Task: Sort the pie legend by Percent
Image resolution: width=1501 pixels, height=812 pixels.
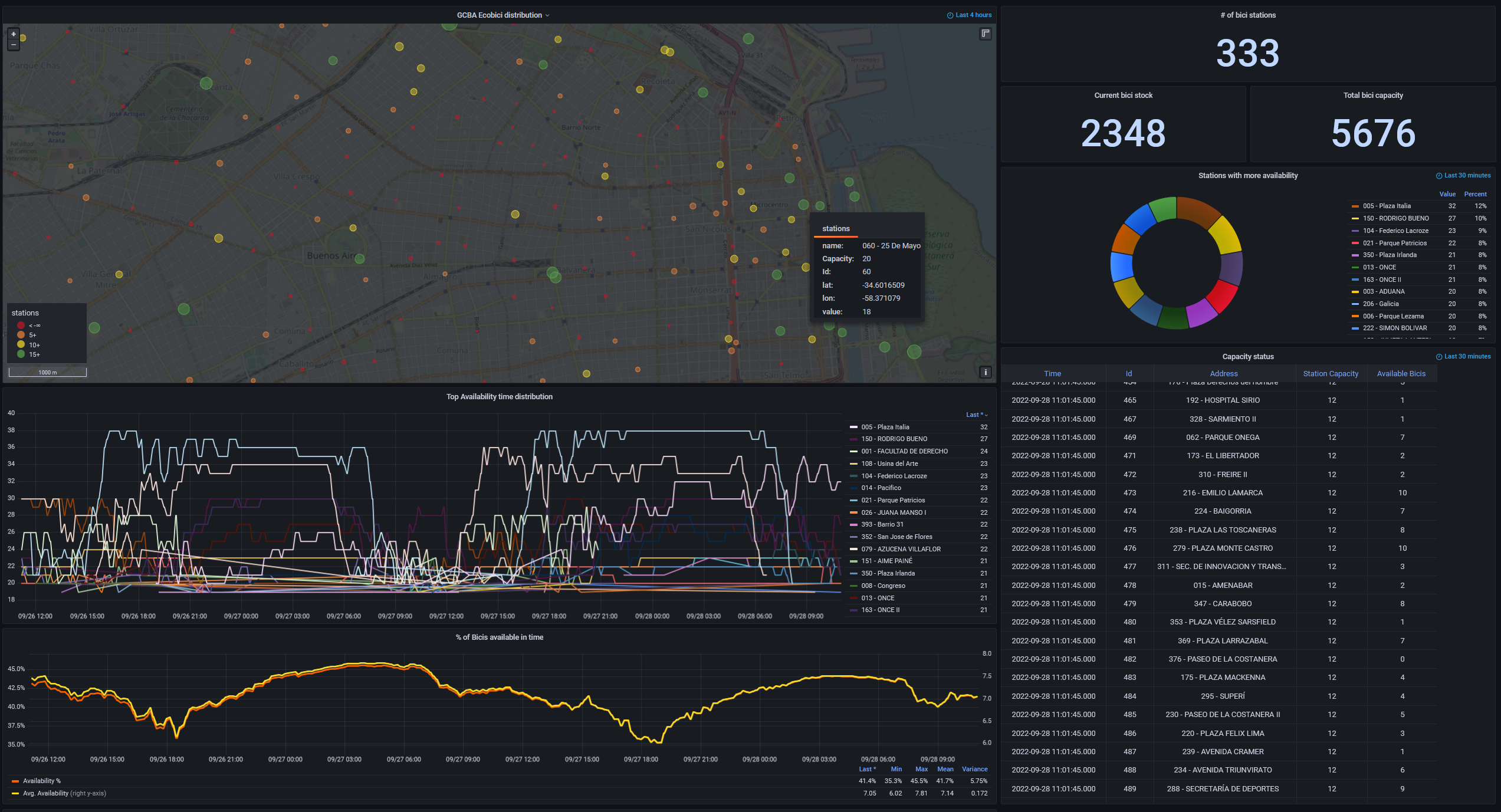Action: (1474, 195)
